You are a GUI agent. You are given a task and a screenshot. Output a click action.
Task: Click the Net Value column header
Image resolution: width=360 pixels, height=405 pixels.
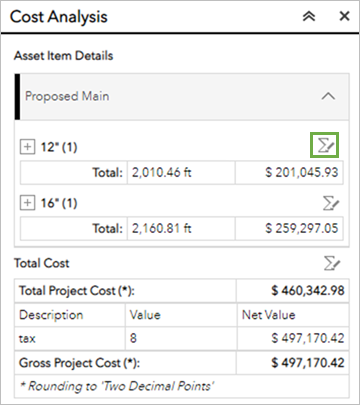pyautogui.click(x=269, y=315)
